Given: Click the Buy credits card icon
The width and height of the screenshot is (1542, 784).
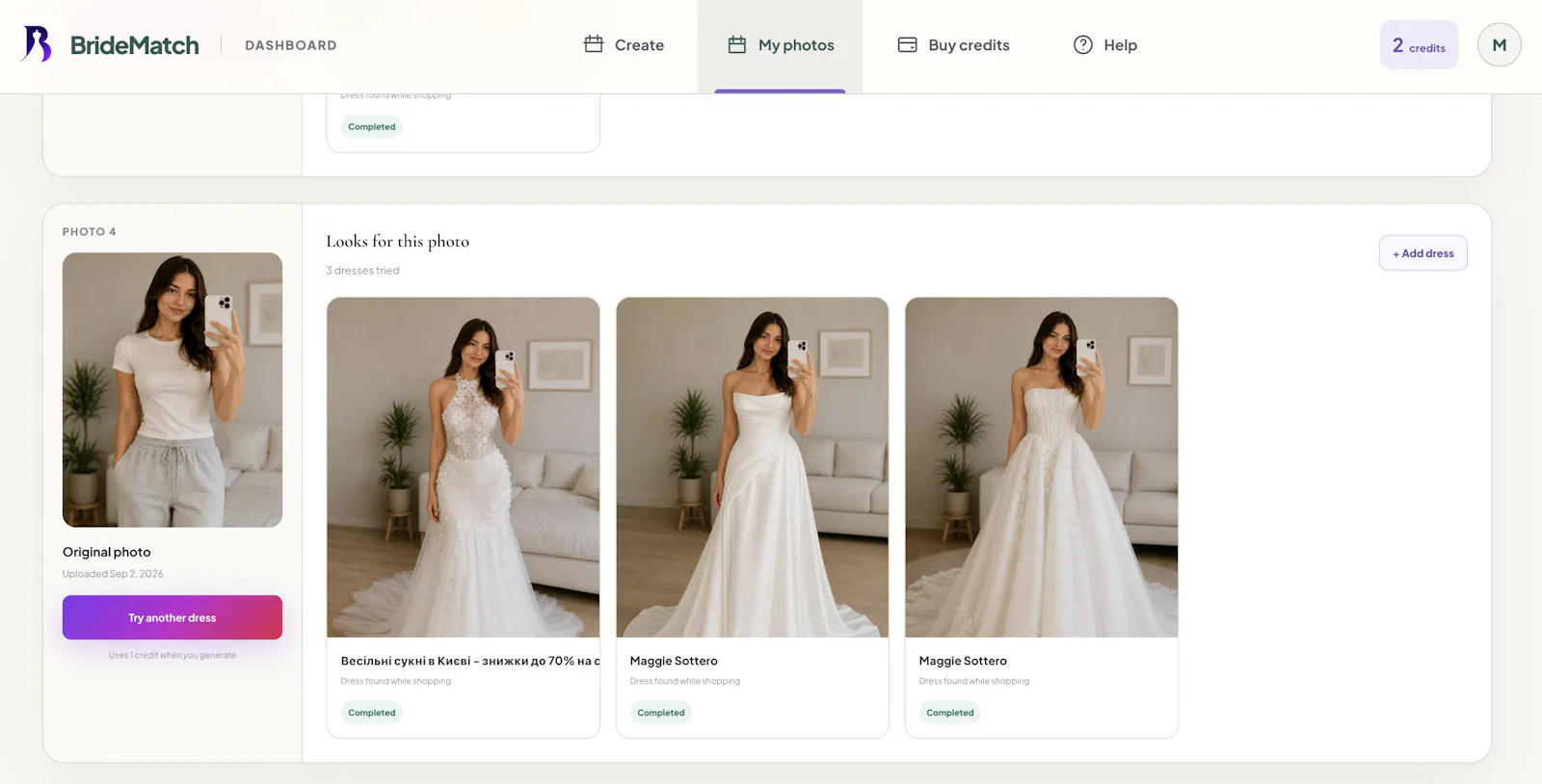Looking at the screenshot, I should click(907, 44).
